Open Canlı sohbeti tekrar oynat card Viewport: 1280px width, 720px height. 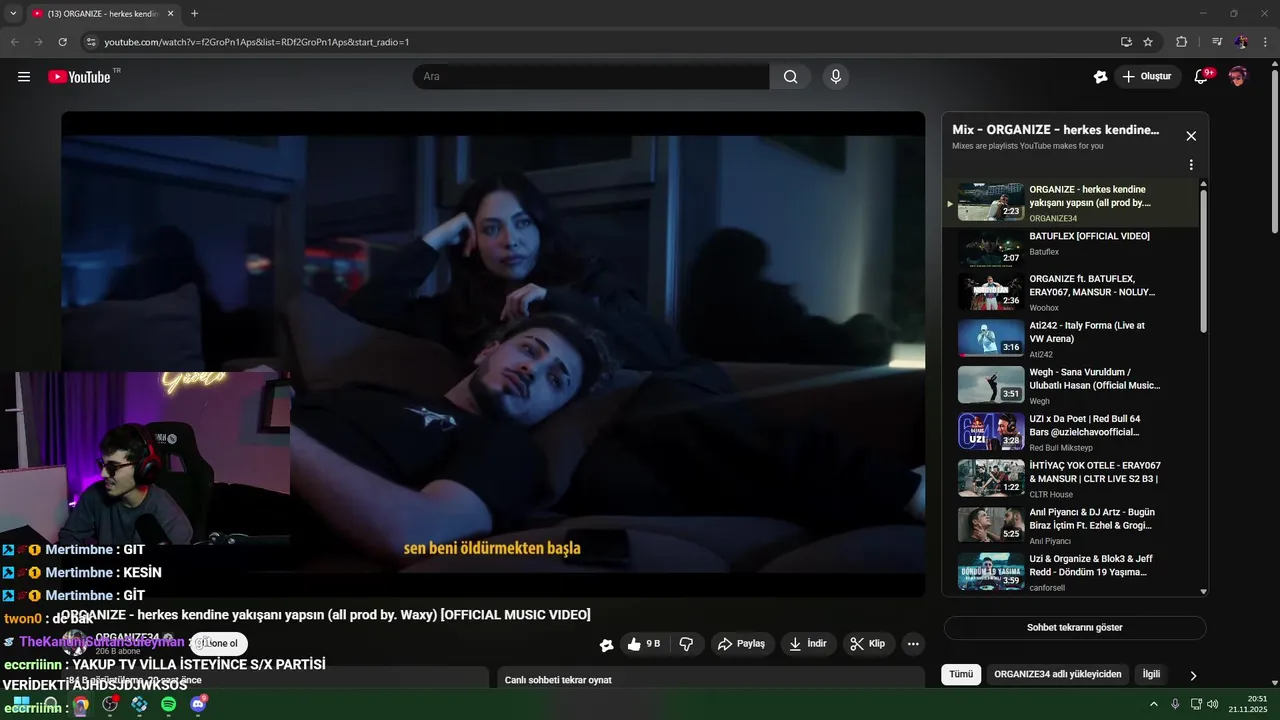click(x=711, y=679)
